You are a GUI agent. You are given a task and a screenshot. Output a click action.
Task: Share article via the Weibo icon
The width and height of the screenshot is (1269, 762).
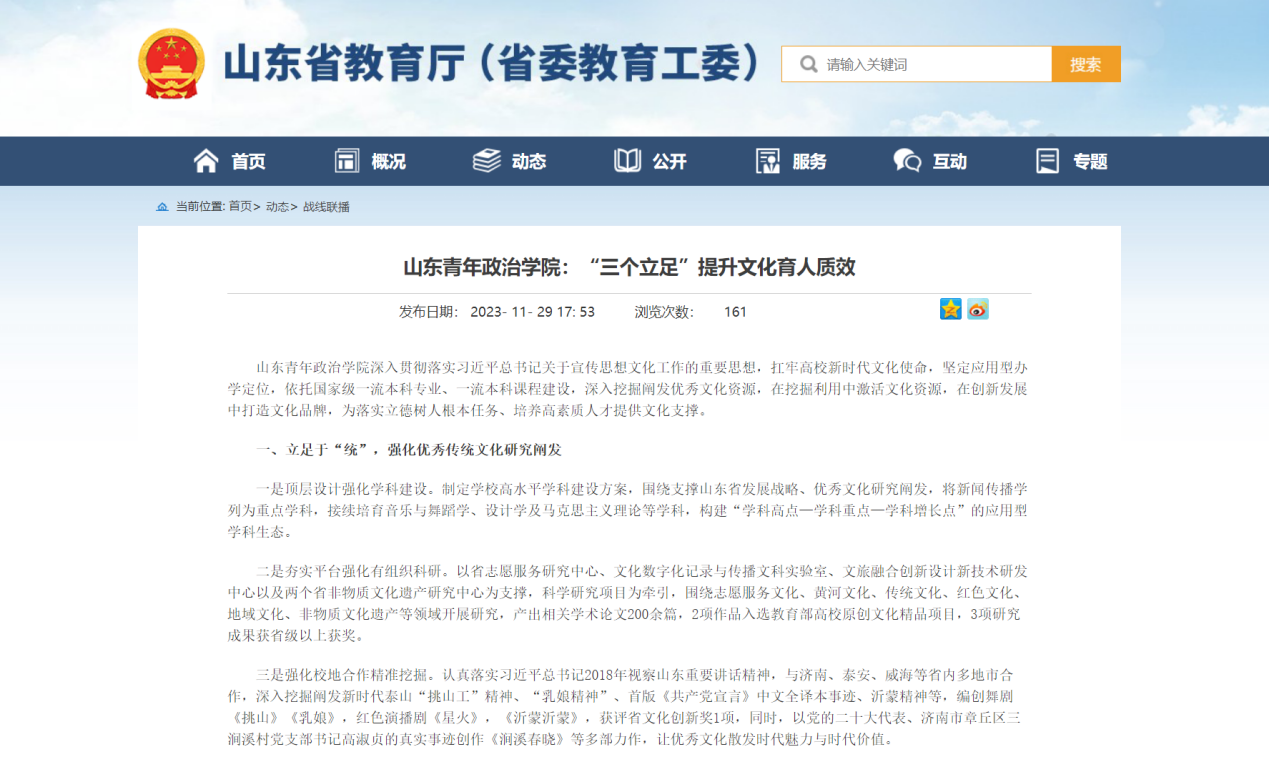pyautogui.click(x=977, y=309)
